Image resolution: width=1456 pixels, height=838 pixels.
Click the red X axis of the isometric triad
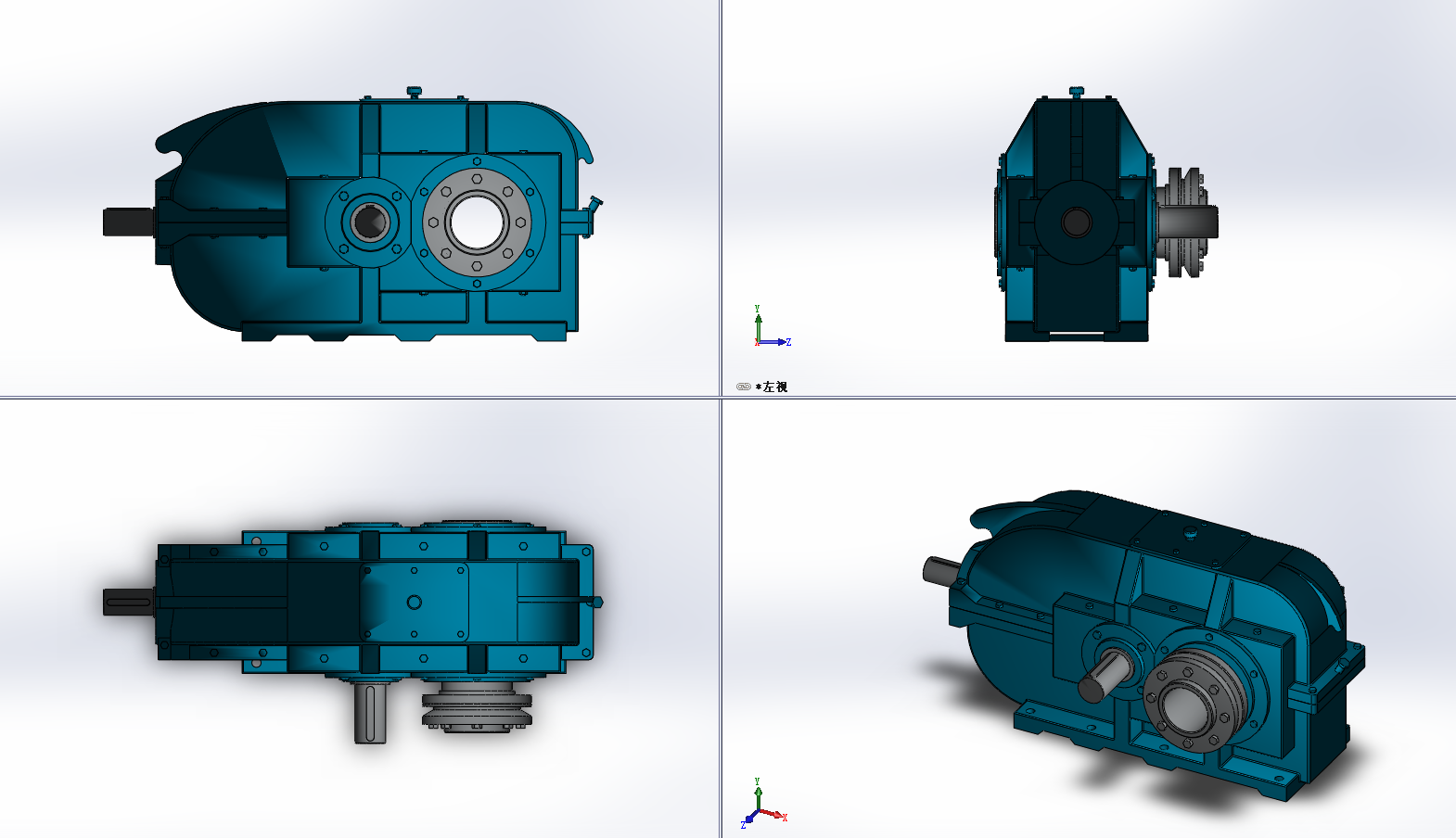coord(773,815)
